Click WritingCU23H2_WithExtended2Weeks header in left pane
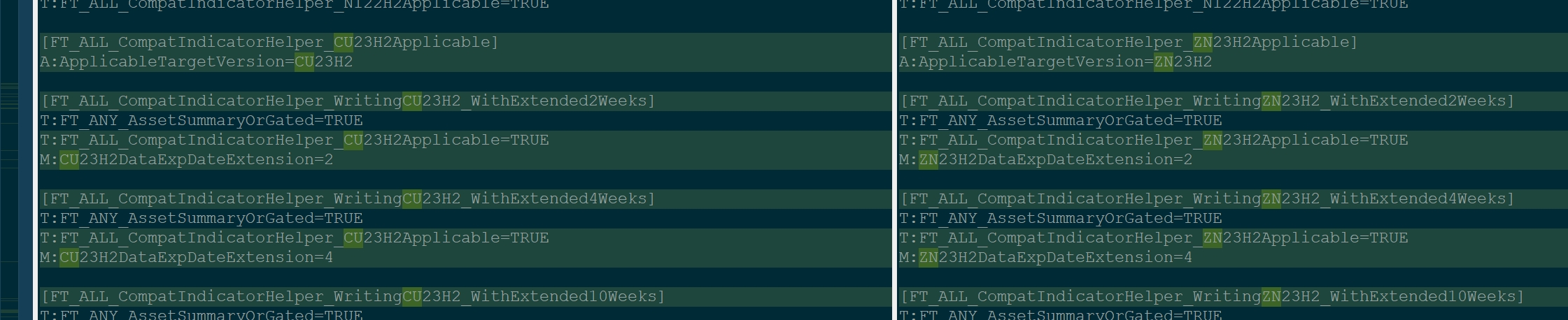This screenshot has width=1568, height=320. (x=348, y=101)
